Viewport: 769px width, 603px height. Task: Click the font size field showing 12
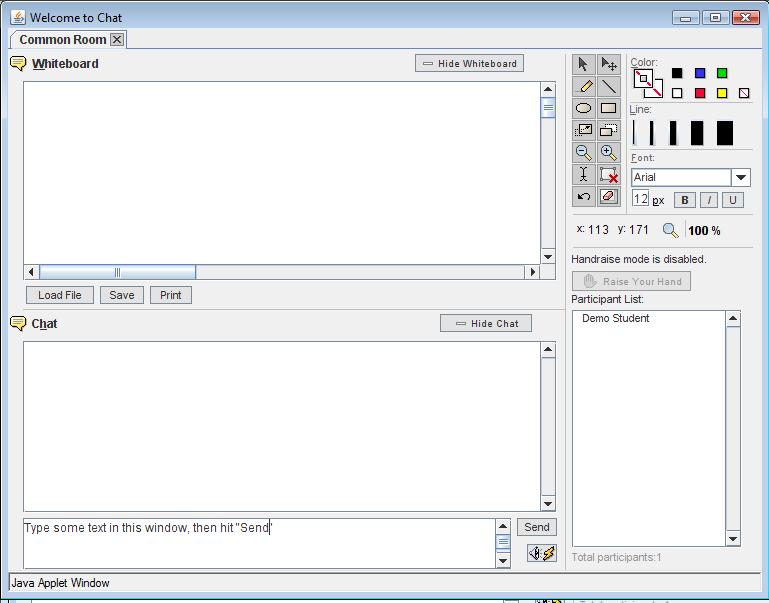[x=641, y=199]
